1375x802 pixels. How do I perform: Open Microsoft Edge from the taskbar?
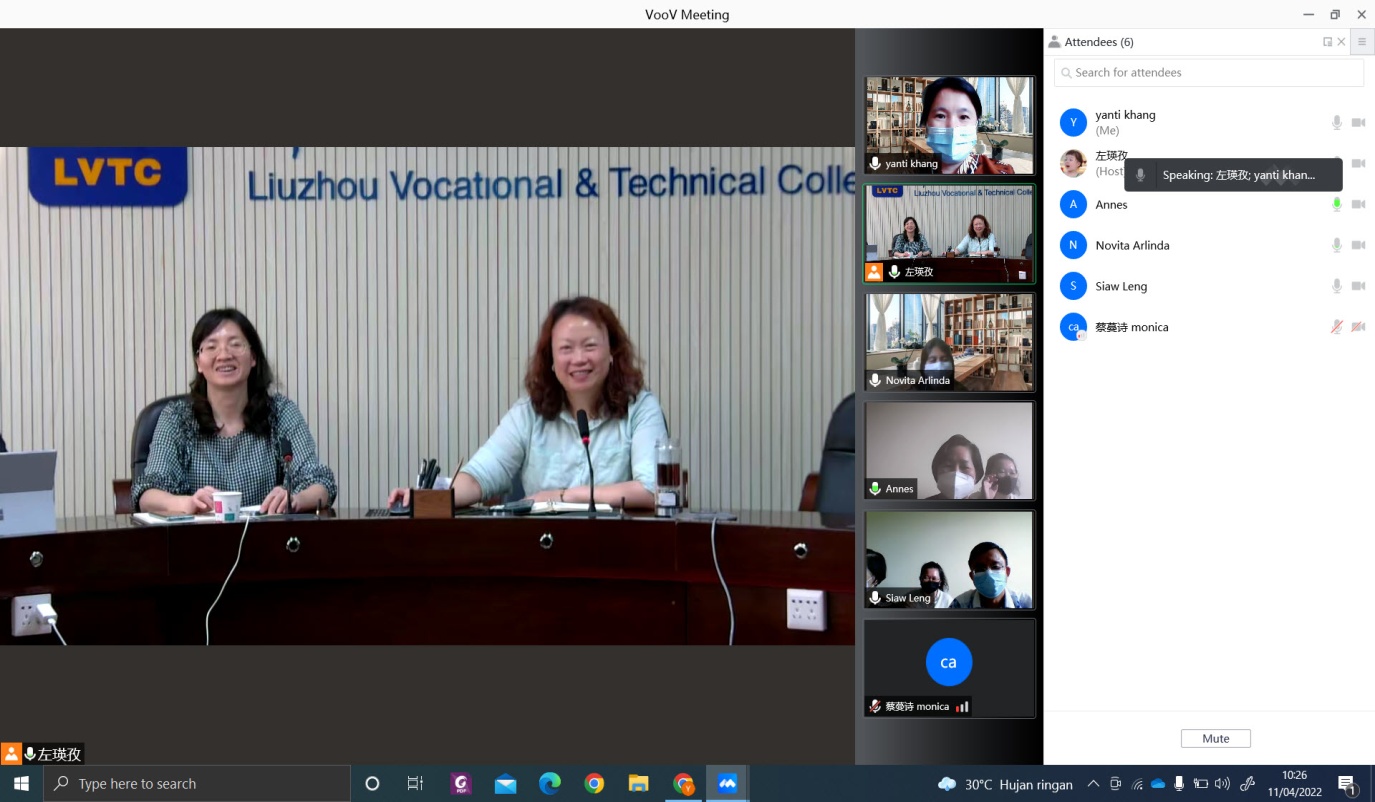[550, 784]
